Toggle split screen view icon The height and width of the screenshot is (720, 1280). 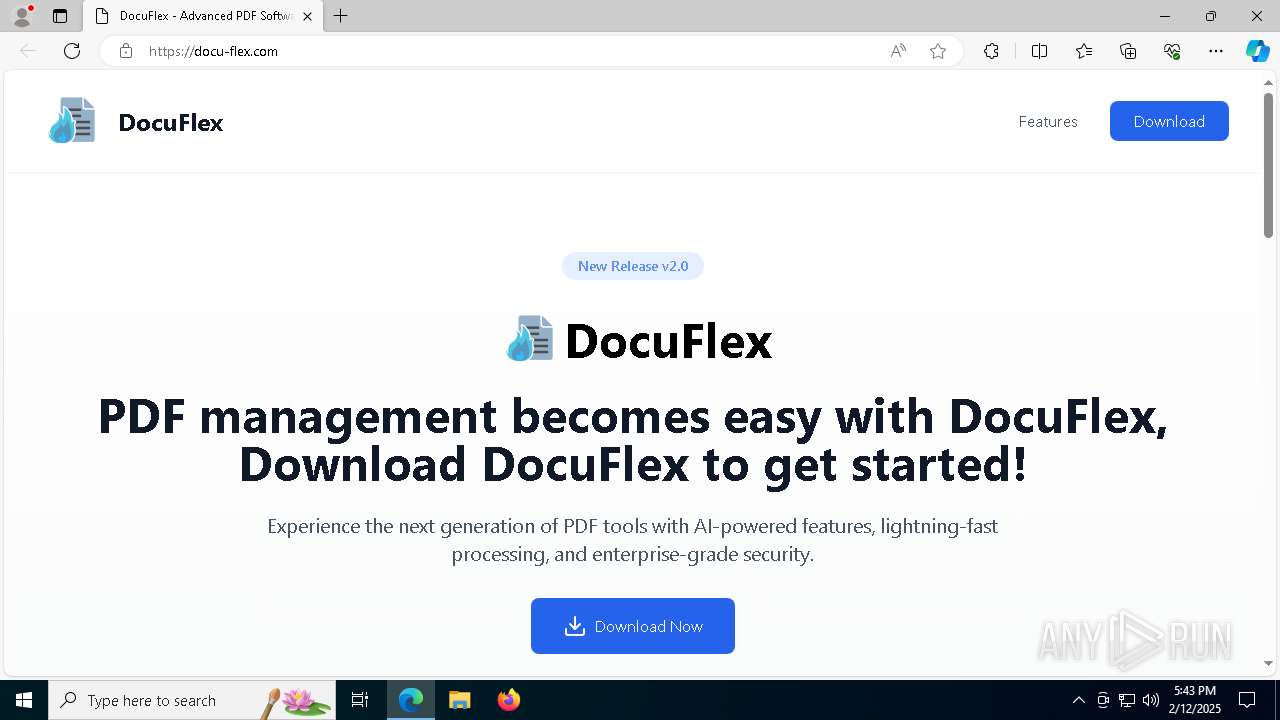click(1039, 51)
